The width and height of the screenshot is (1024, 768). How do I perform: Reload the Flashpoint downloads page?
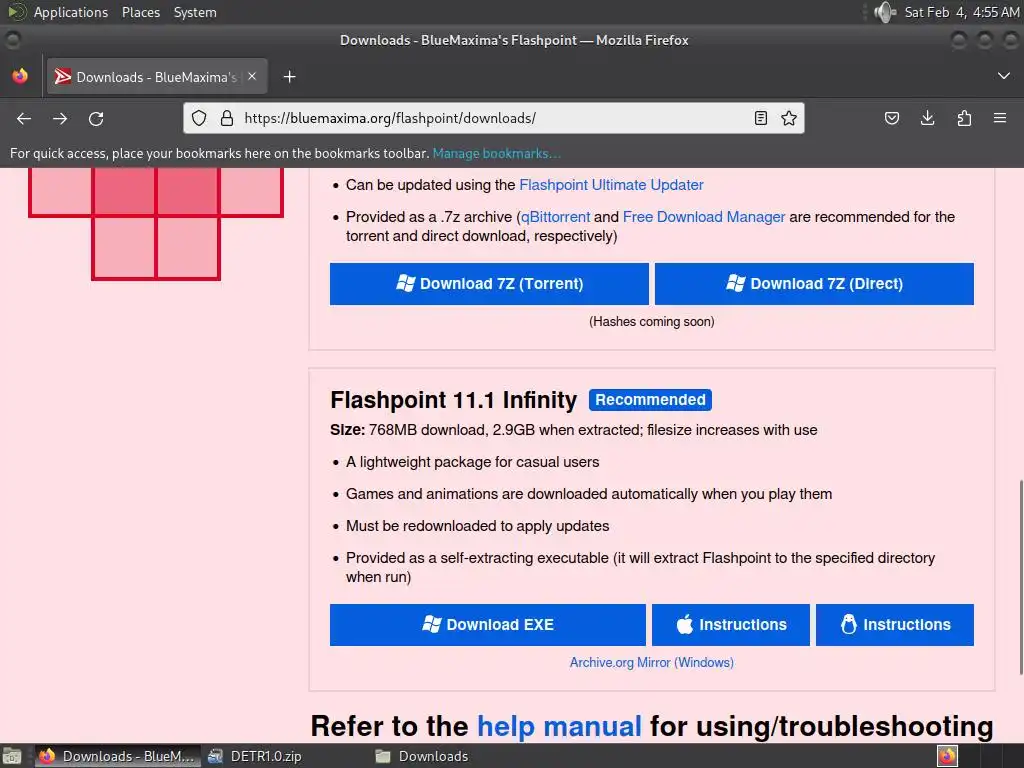pyautogui.click(x=96, y=118)
